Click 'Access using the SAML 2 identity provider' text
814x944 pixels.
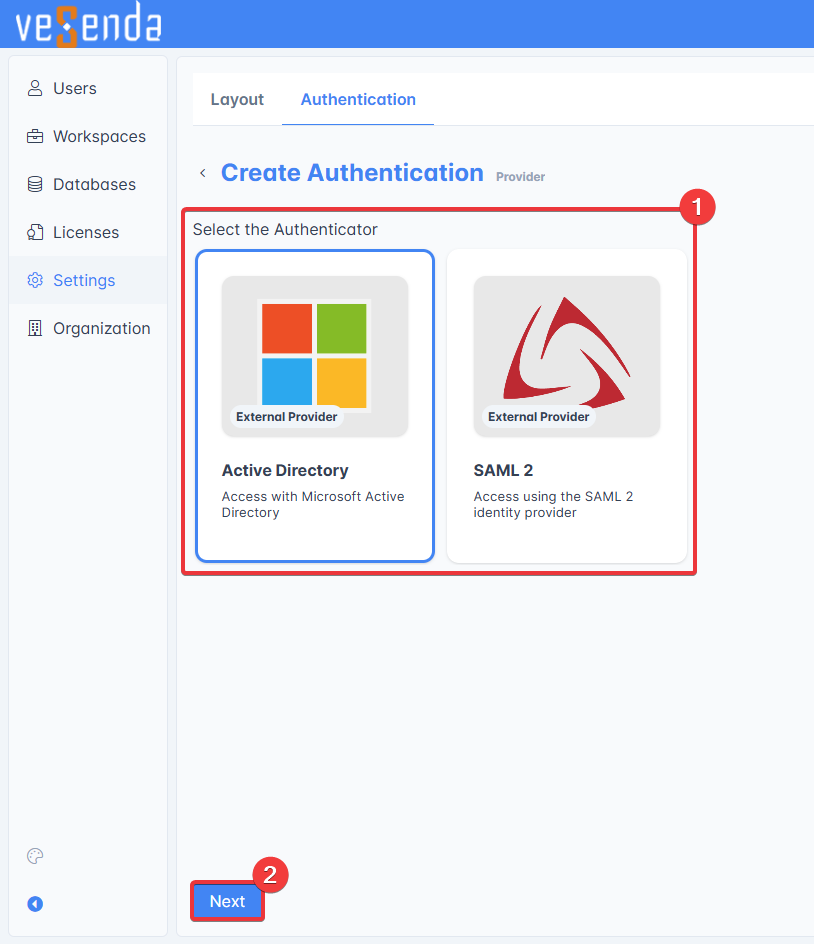coord(553,505)
